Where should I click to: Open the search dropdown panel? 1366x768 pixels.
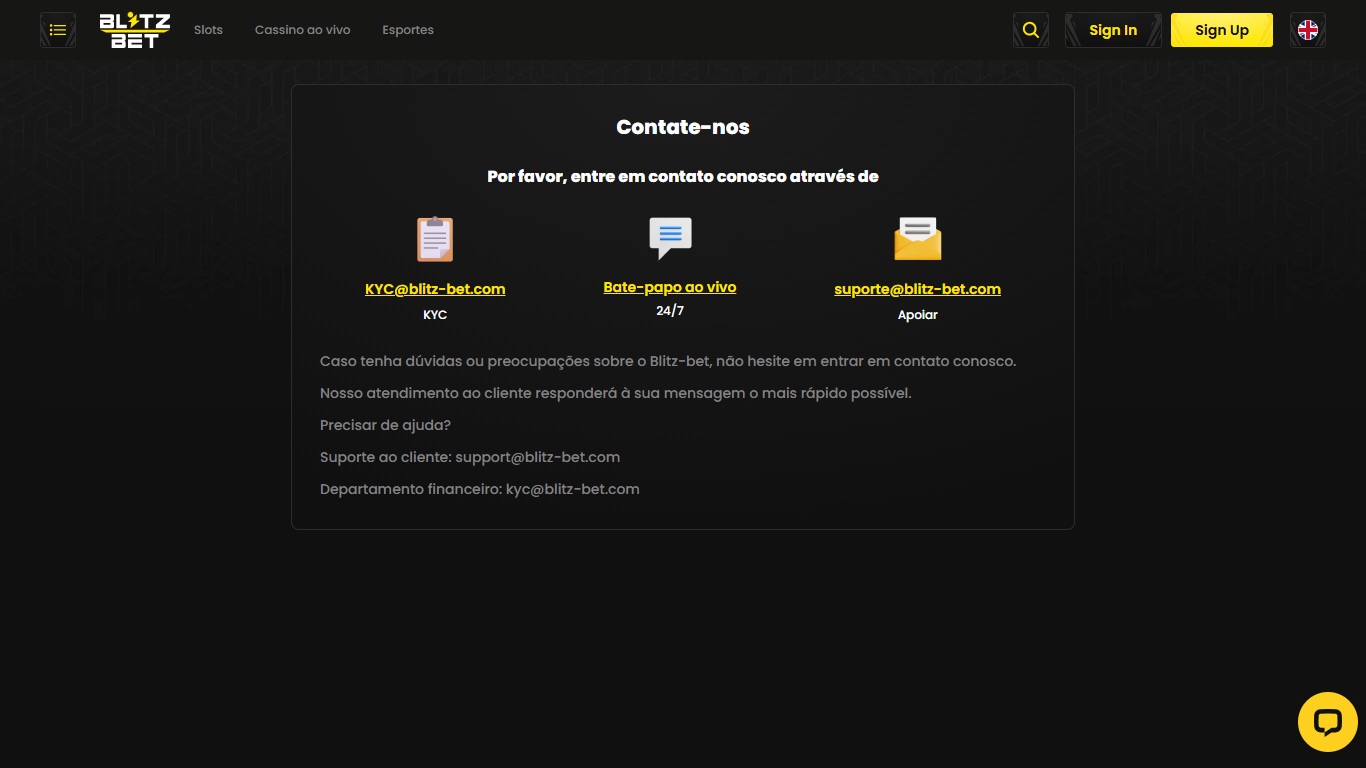[1030, 30]
